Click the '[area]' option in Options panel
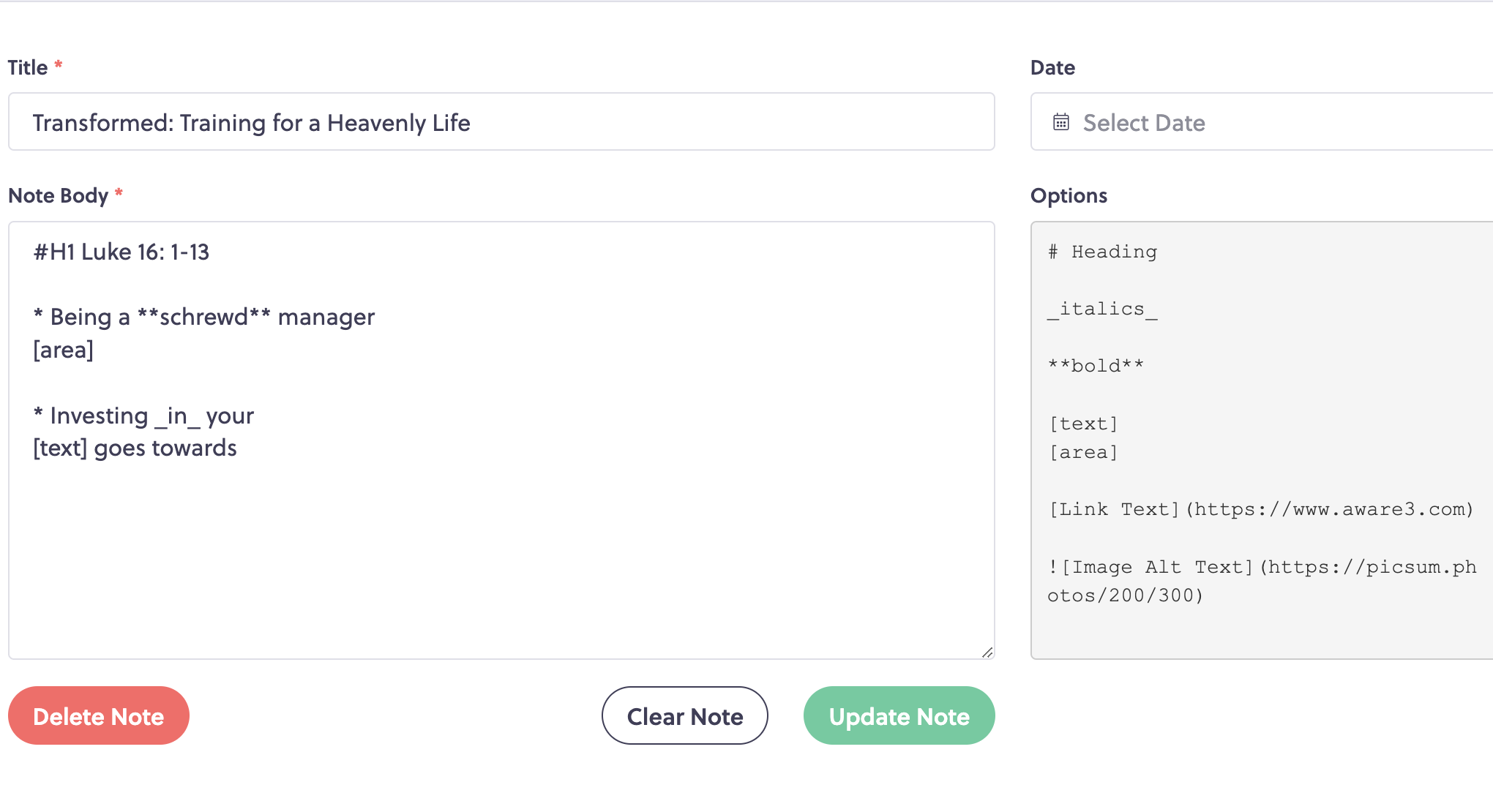 point(1083,452)
